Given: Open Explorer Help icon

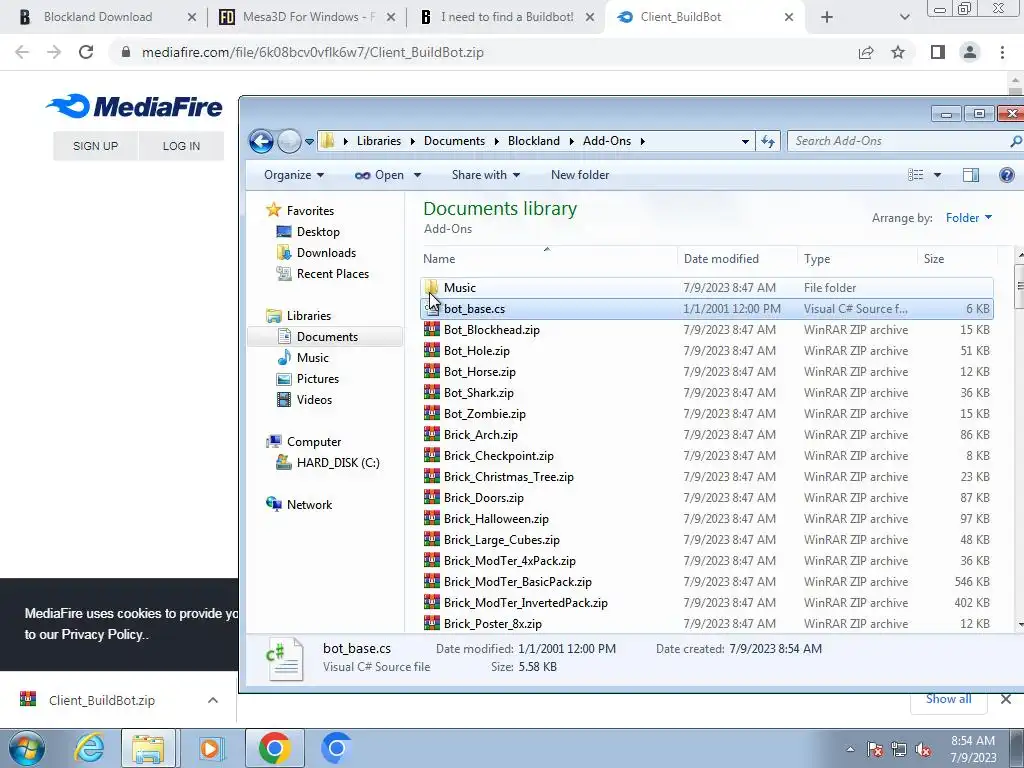Looking at the screenshot, I should pyautogui.click(x=1006, y=175).
